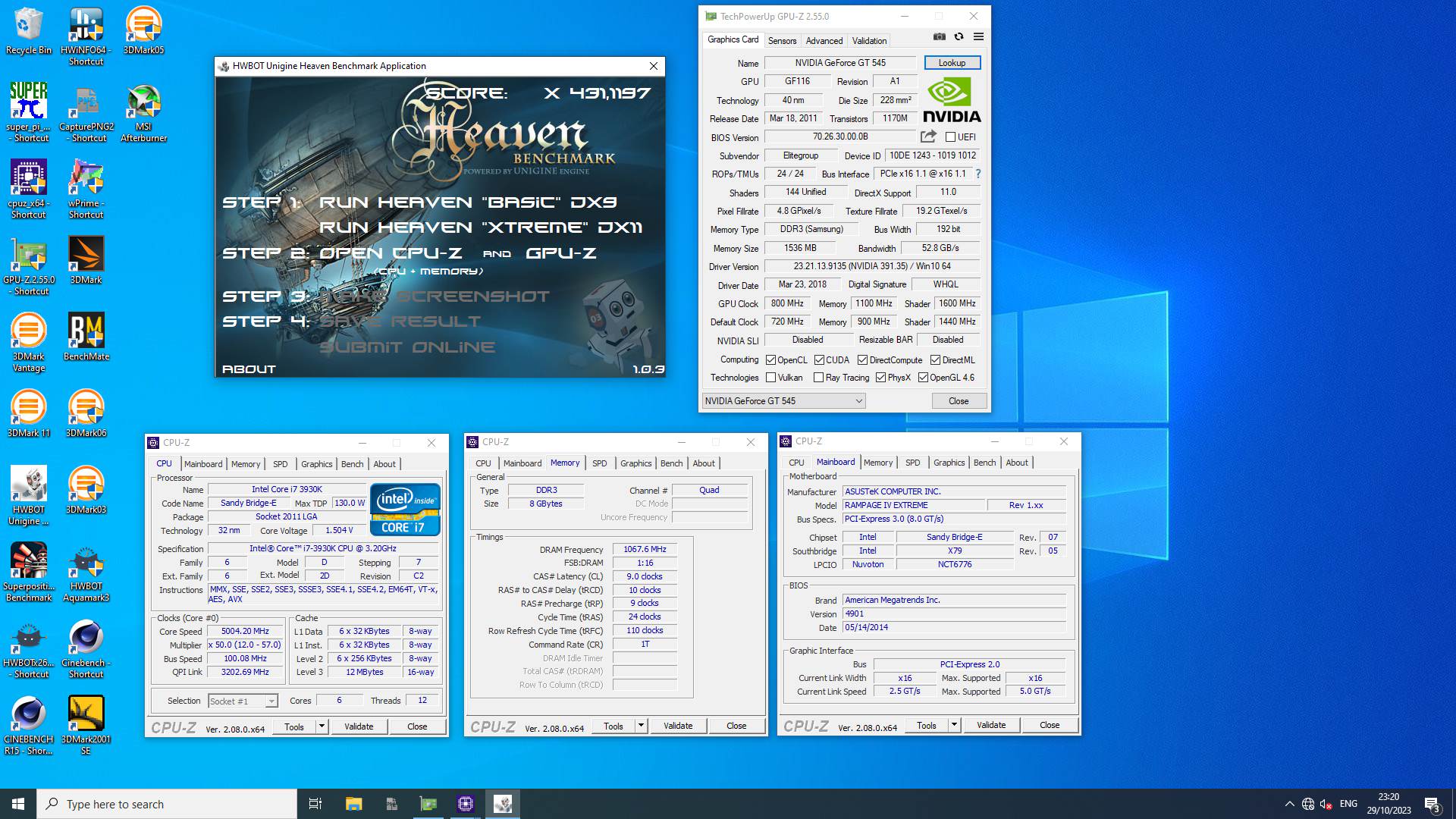Toggle CUDA checkbox

click(819, 360)
